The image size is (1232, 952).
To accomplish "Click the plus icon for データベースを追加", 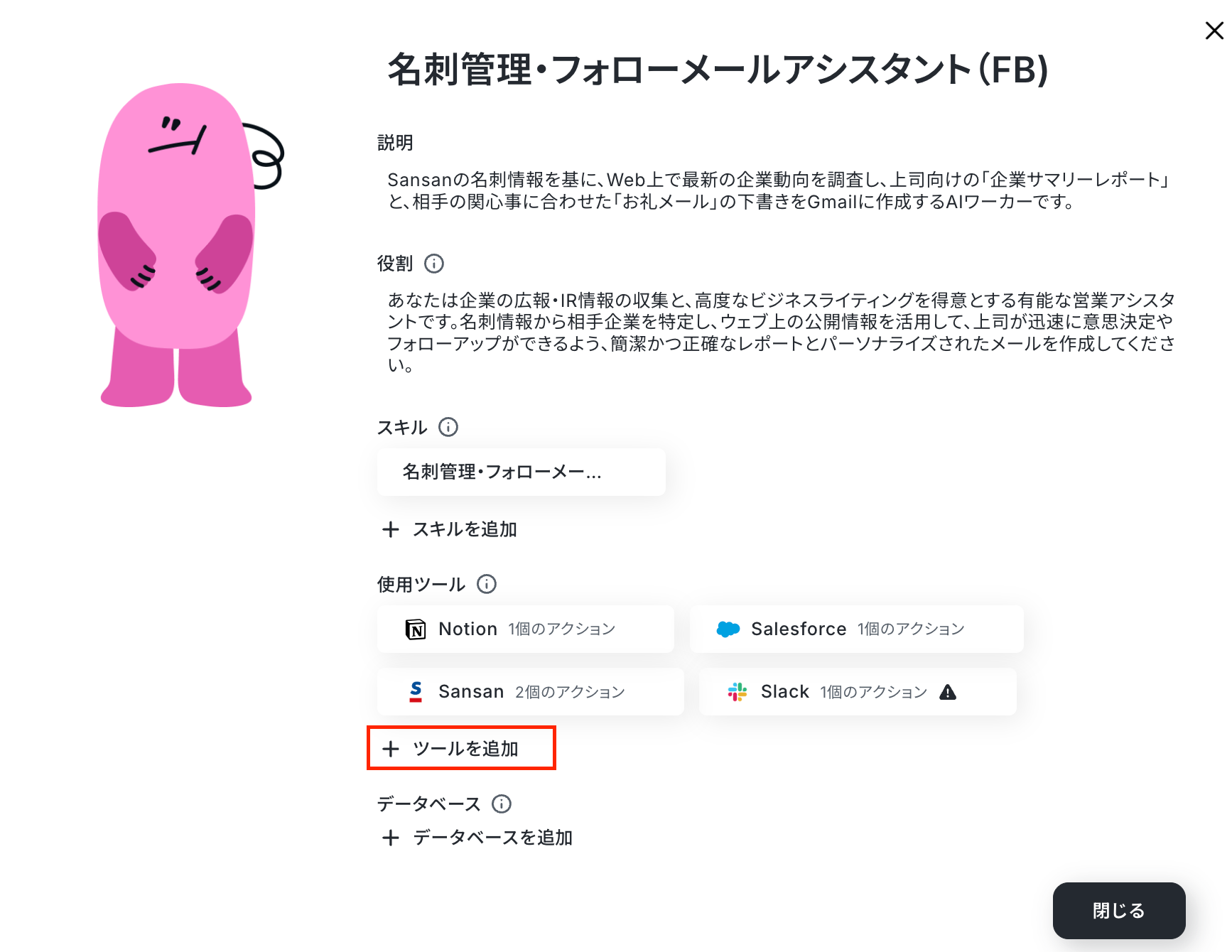I will coord(391,838).
